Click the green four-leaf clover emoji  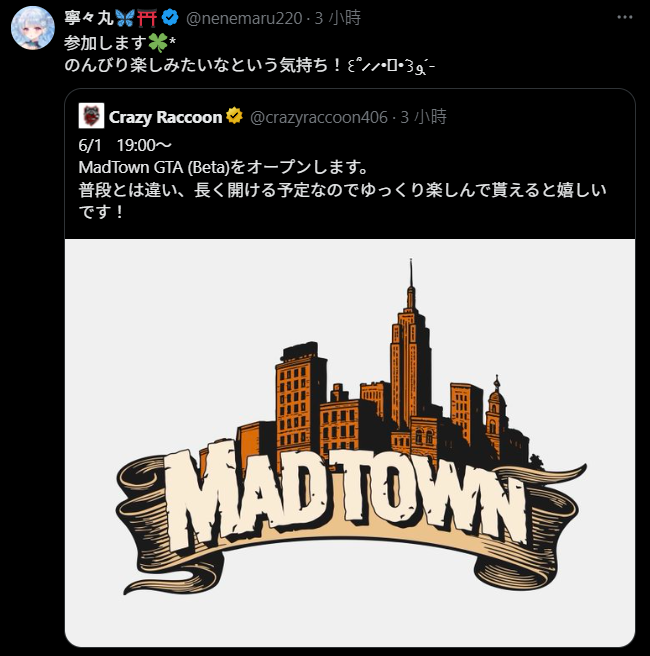158,43
